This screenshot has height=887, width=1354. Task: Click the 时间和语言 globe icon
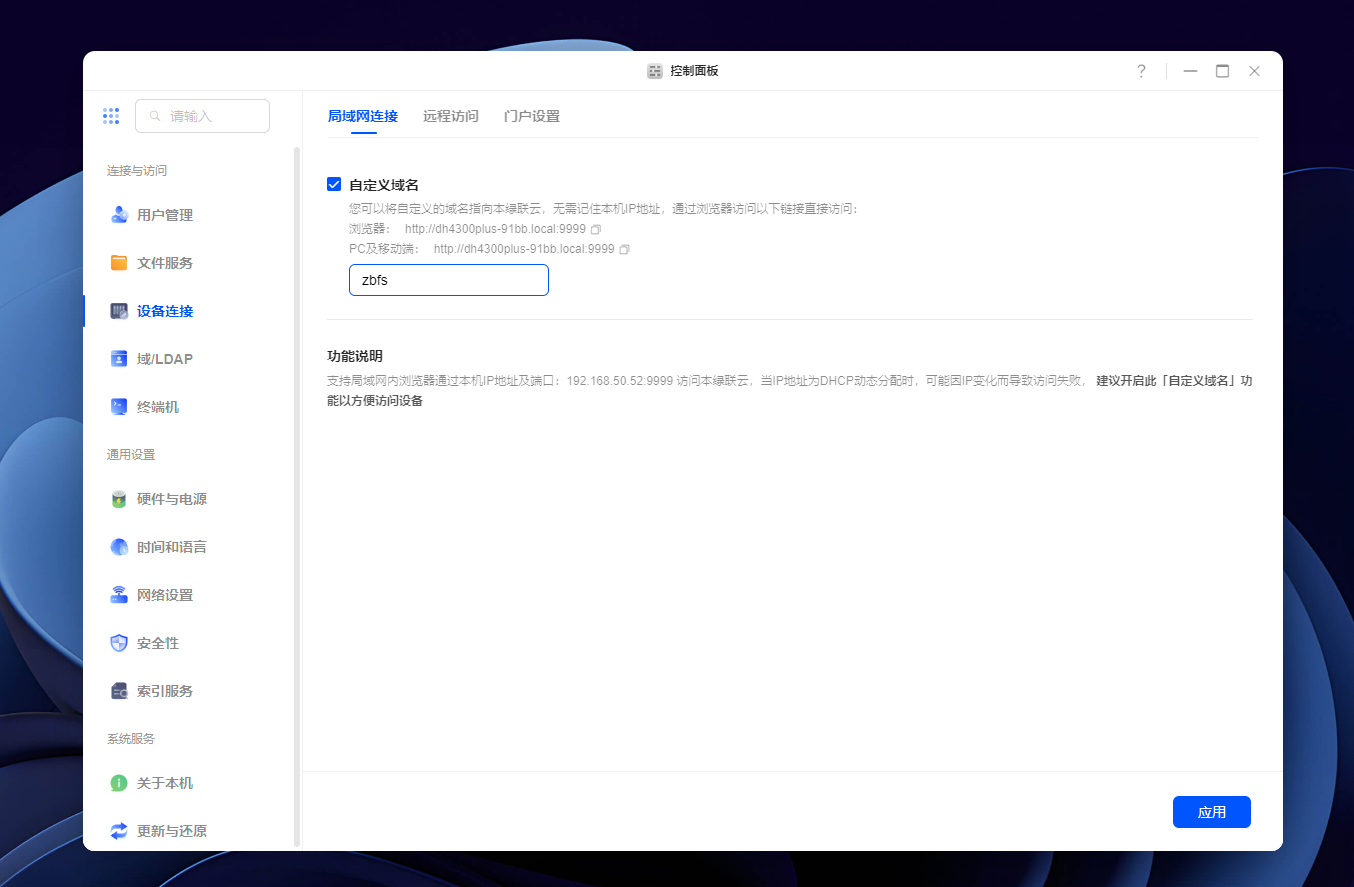(119, 547)
